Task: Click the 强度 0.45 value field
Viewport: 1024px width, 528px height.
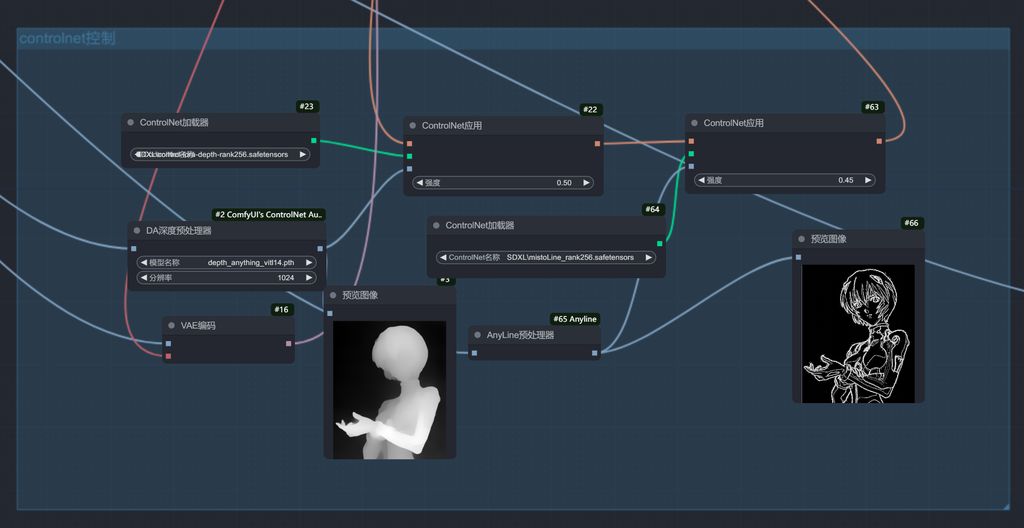Action: coord(785,181)
